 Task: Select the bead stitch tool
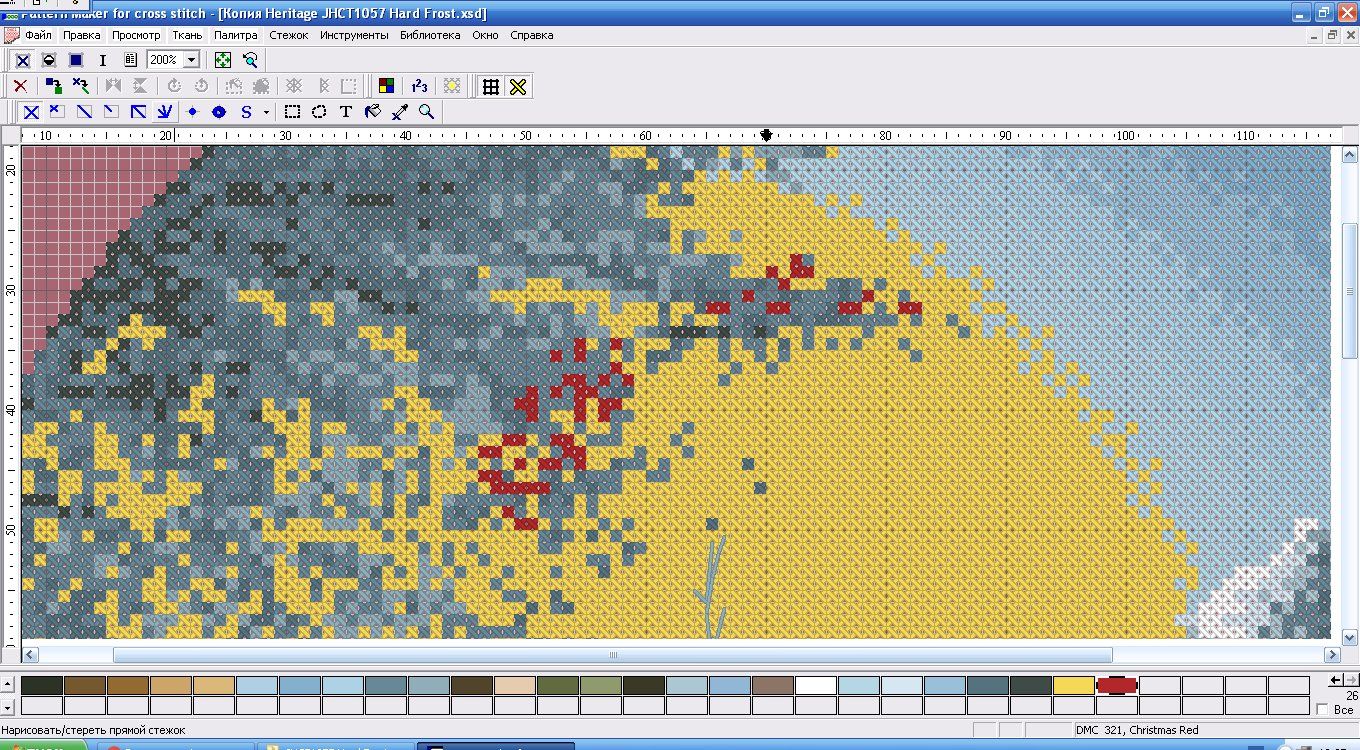pos(219,112)
